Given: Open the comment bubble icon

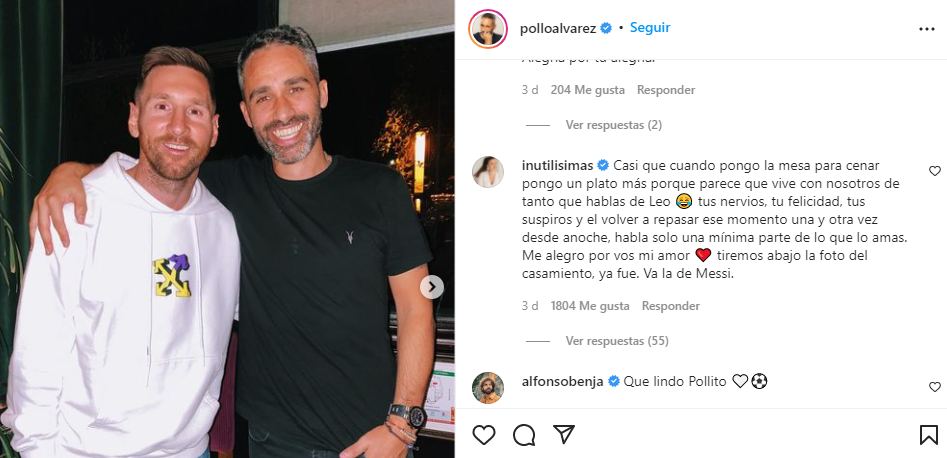Looking at the screenshot, I should coord(524,434).
